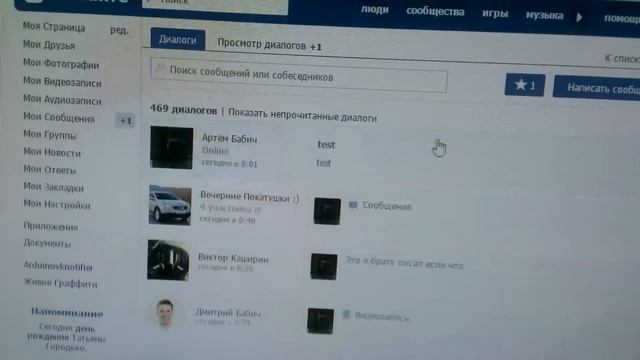This screenshot has width=640, height=360.
Task: Click the К списку link
Action: [x=622, y=59]
